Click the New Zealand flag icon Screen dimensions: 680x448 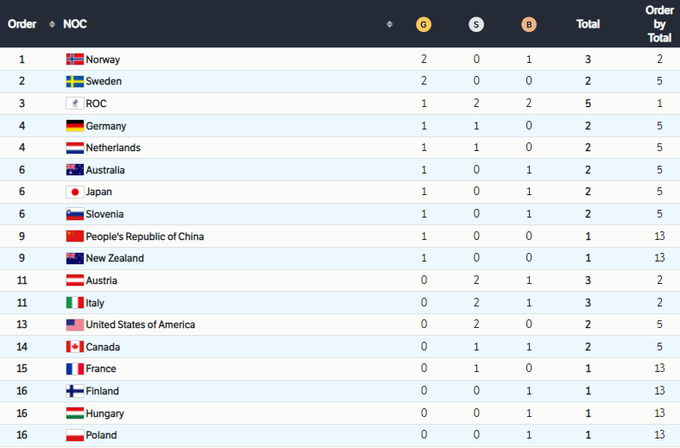[74, 258]
